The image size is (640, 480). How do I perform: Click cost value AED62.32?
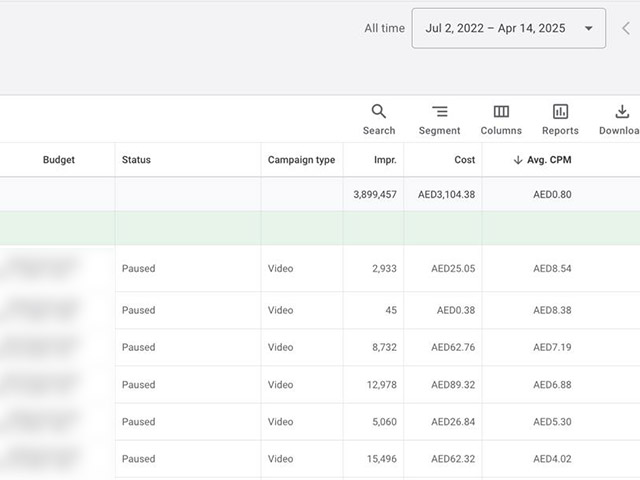tap(453, 459)
